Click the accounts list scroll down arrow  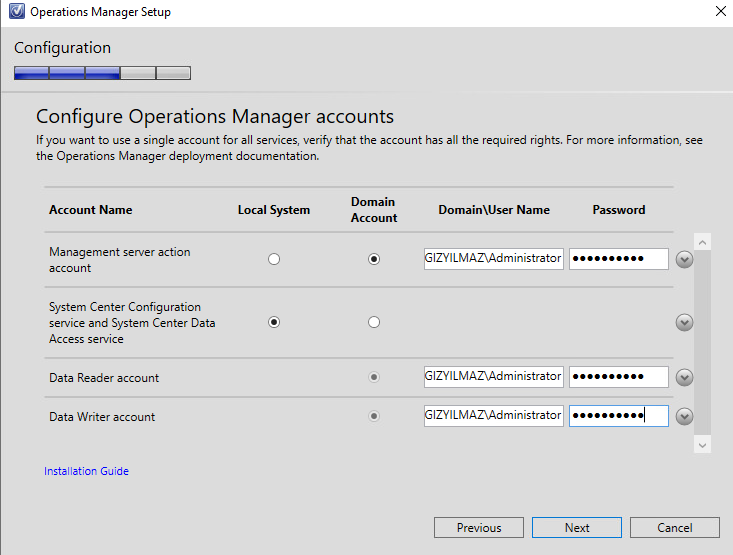tap(702, 445)
